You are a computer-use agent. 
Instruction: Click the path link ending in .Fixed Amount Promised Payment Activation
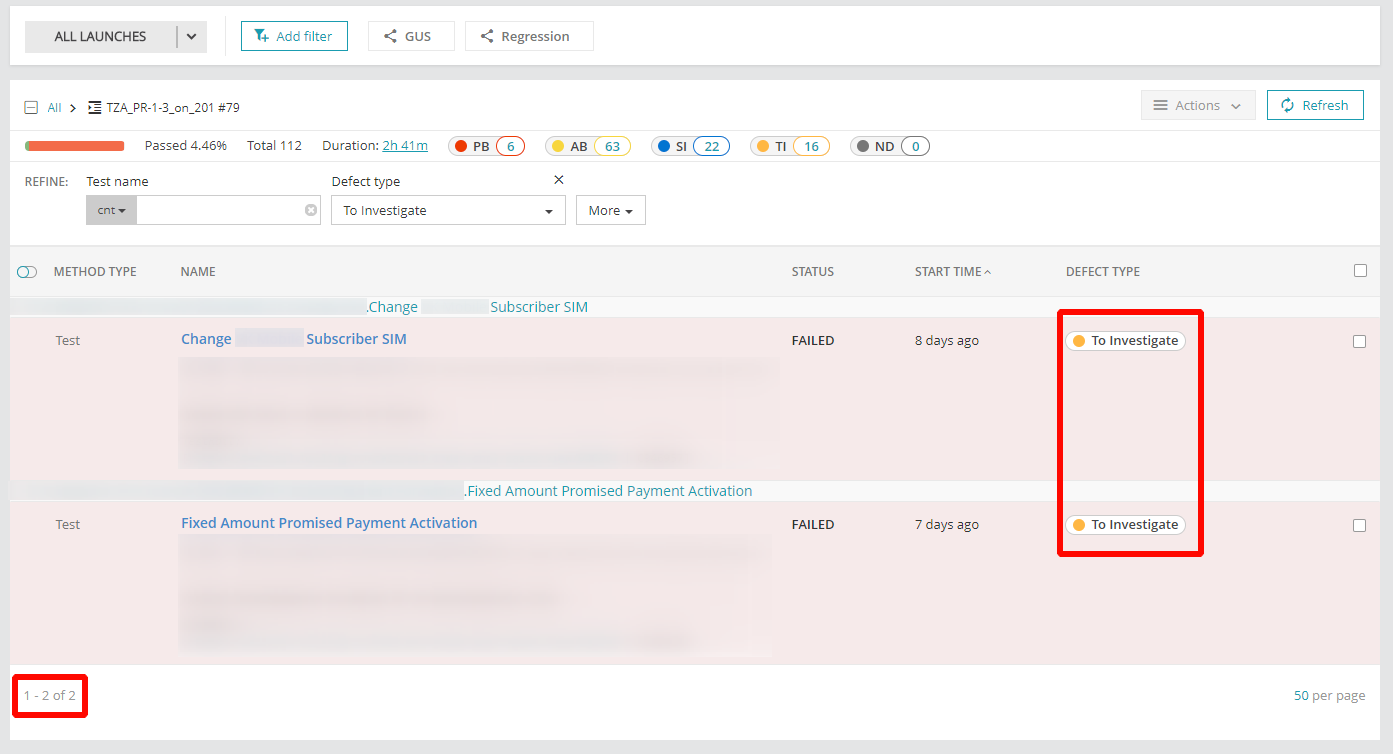608,491
